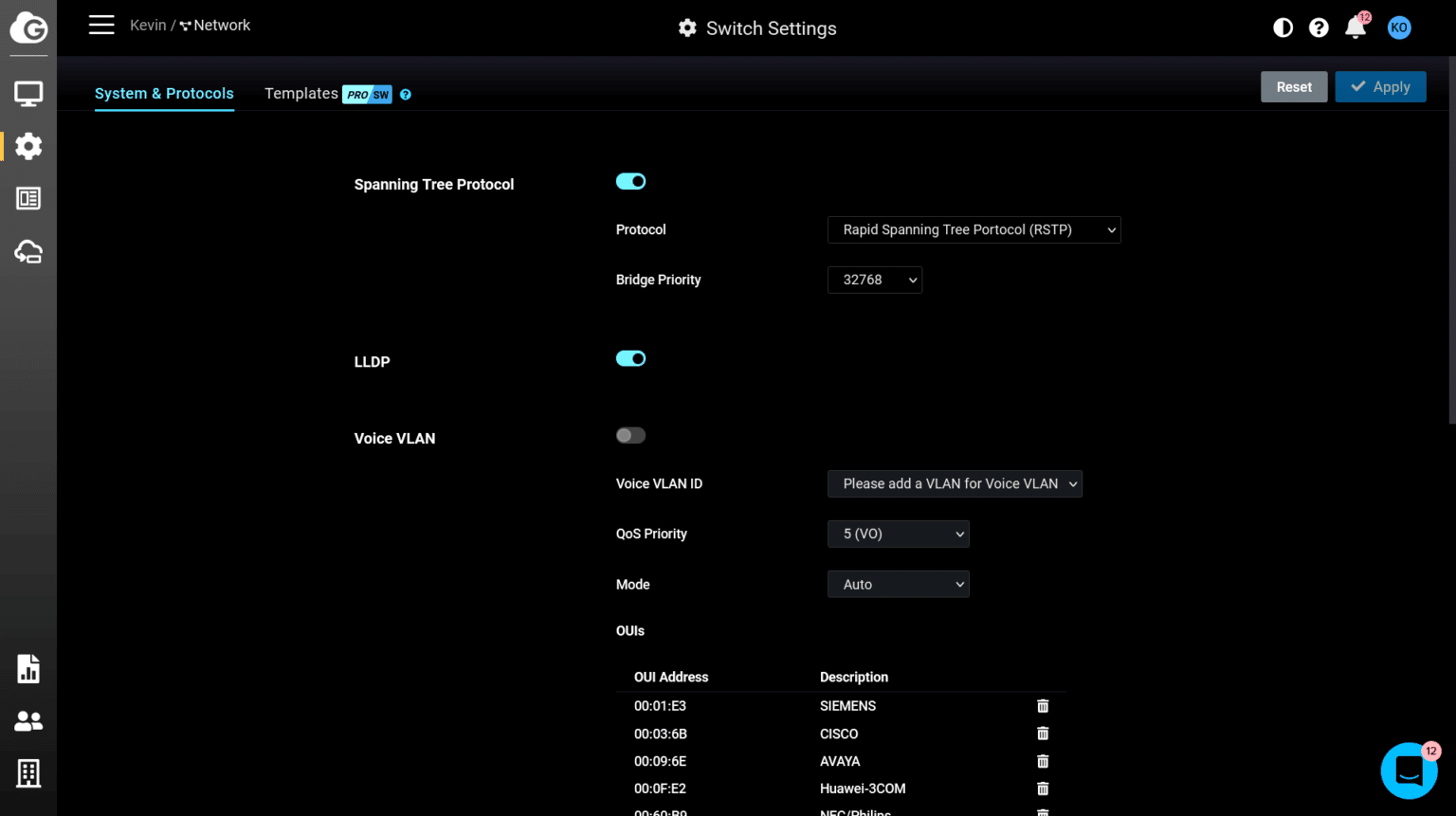Screen dimensions: 1456x816
Task: Switch to the Templates tab
Action: click(301, 93)
